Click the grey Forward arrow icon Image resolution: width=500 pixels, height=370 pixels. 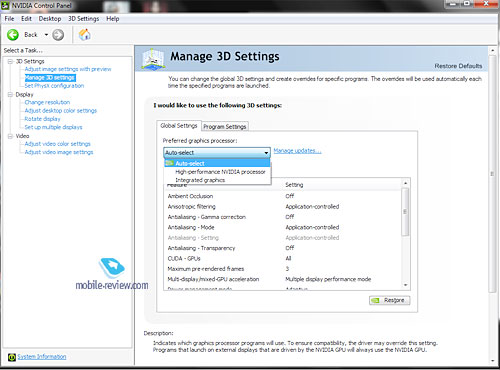coord(58,35)
